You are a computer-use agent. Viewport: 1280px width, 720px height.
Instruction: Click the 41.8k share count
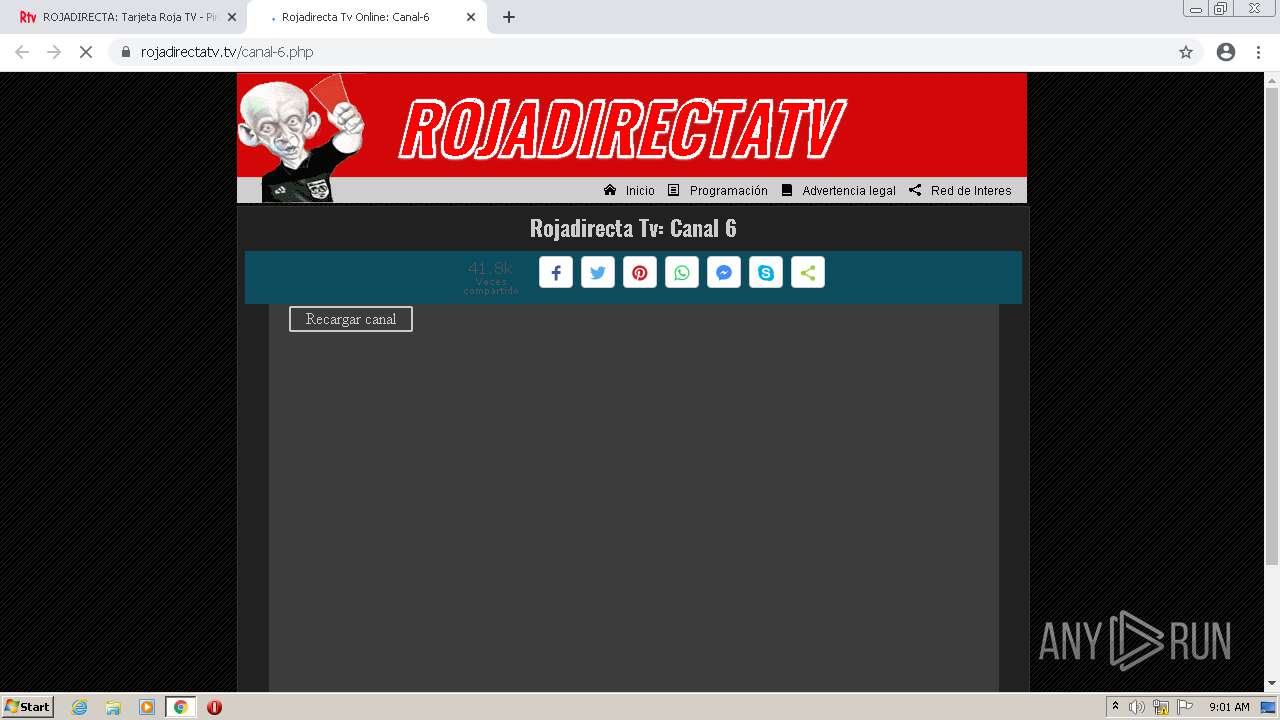(x=490, y=268)
